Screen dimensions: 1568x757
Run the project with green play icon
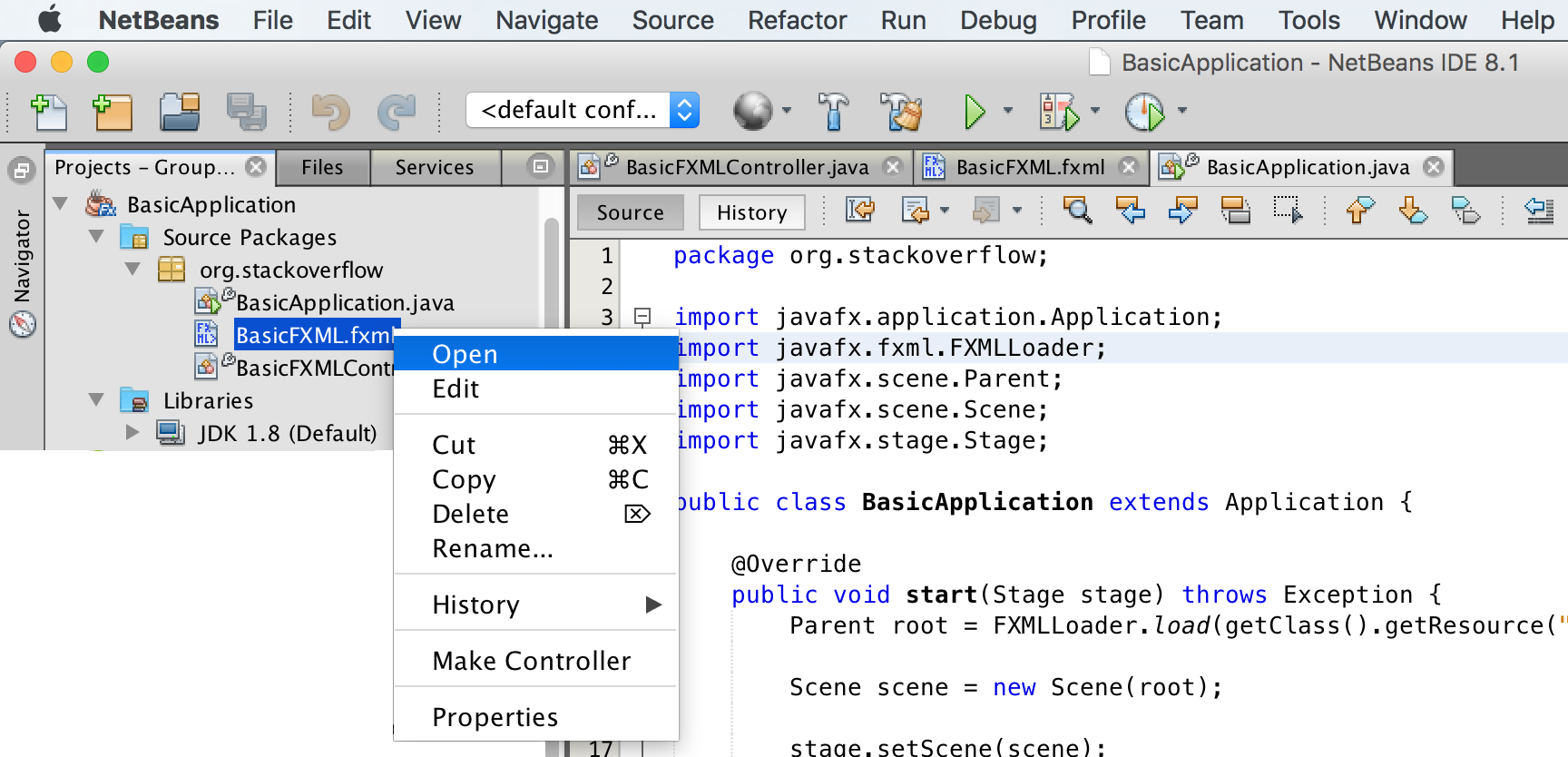pyautogui.click(x=975, y=112)
